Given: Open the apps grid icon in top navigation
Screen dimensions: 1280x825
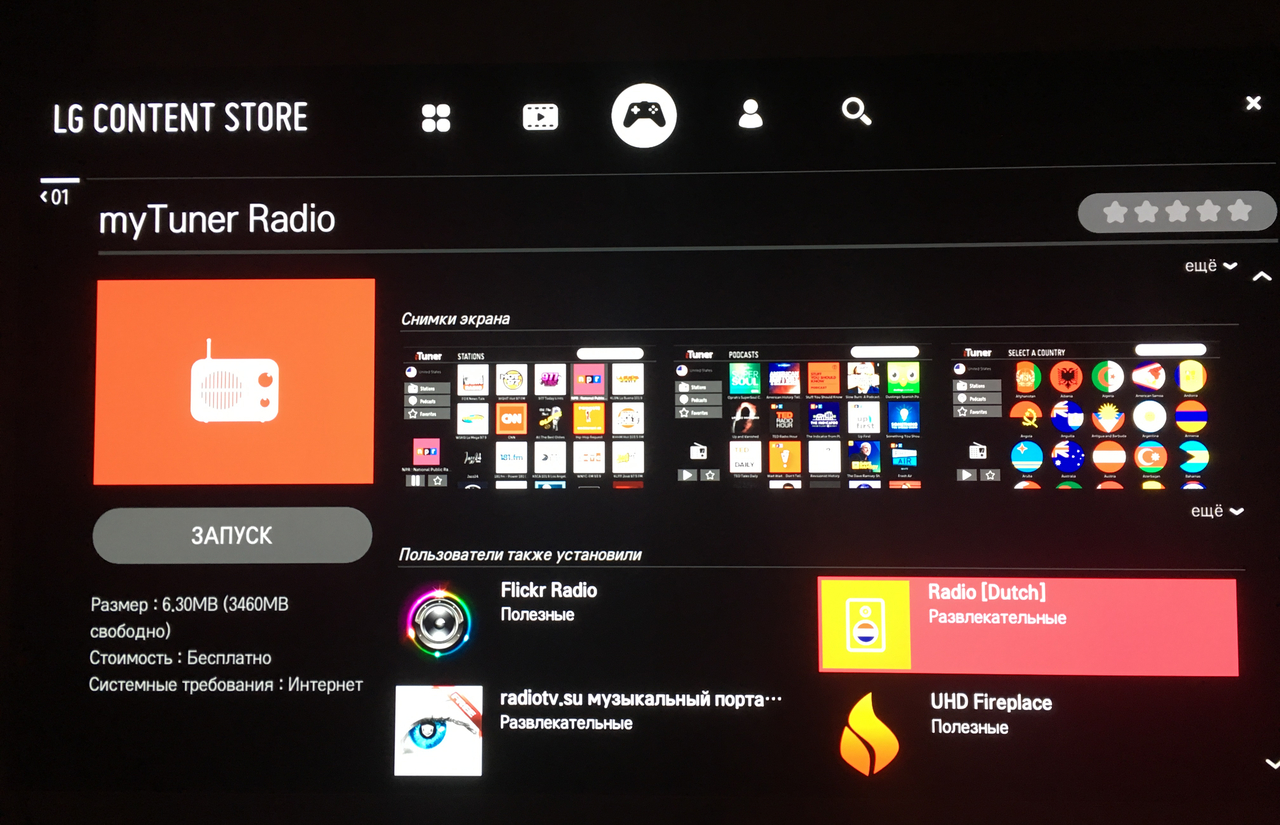Looking at the screenshot, I should pos(436,117).
